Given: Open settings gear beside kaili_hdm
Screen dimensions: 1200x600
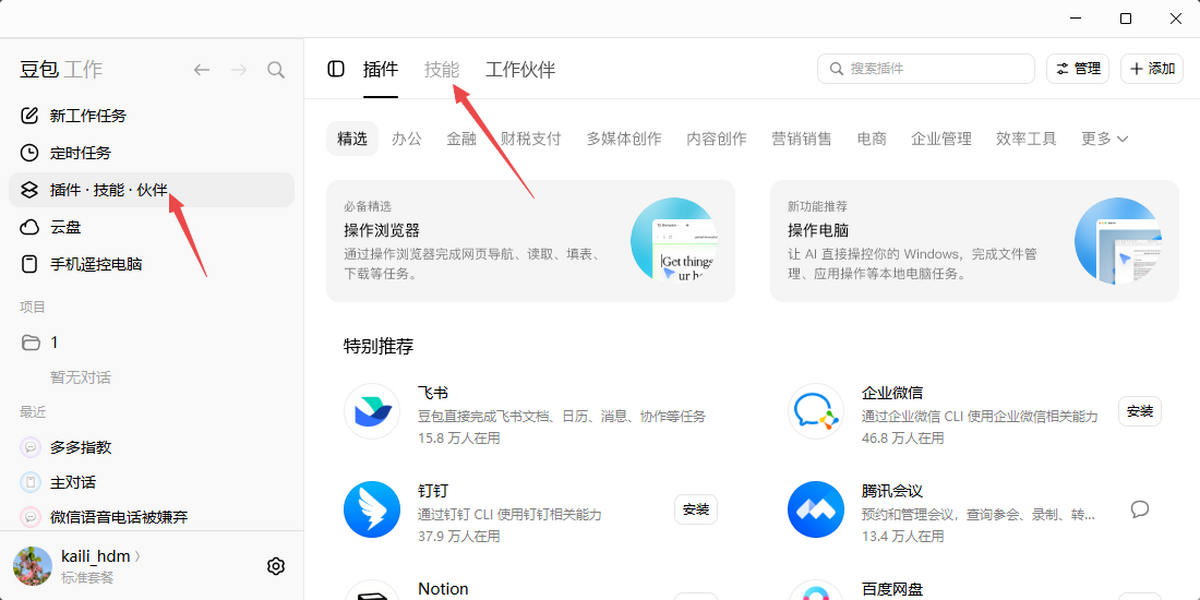Looking at the screenshot, I should [x=276, y=566].
